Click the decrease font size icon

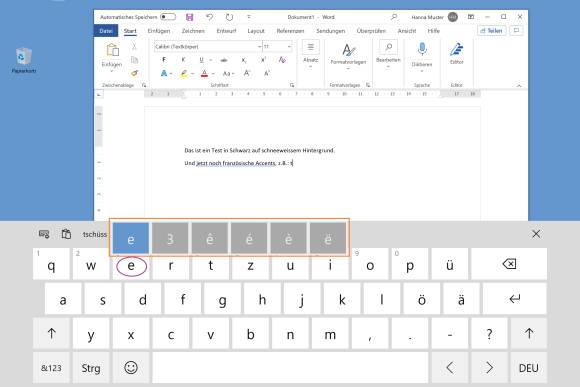click(267, 73)
